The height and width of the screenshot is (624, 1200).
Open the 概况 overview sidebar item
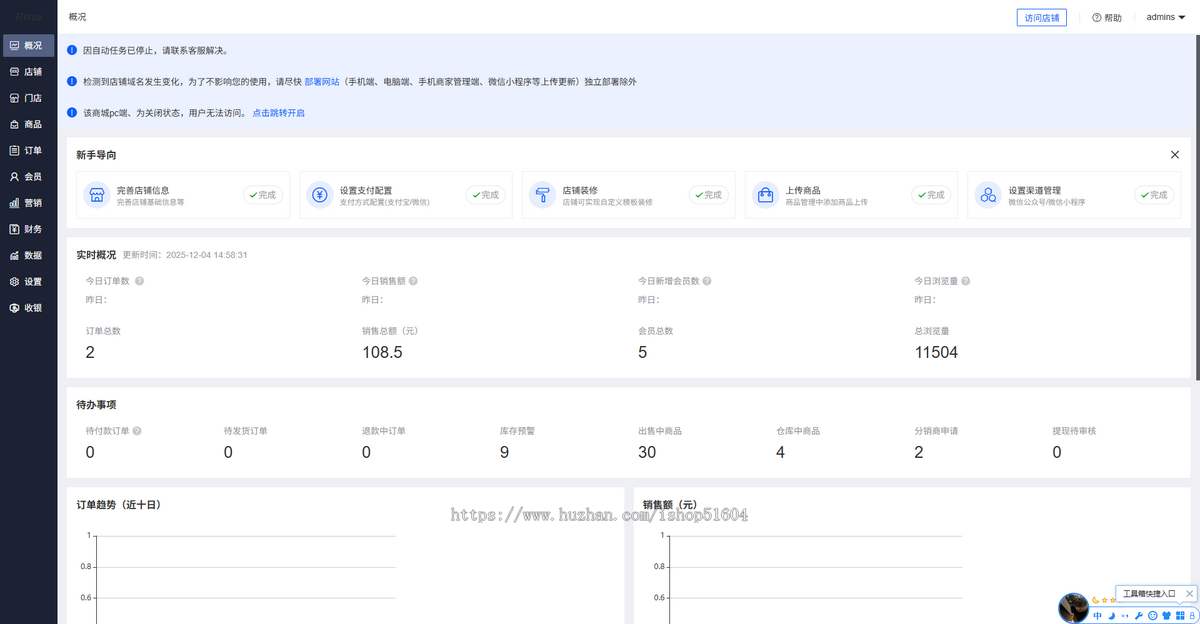[28, 46]
